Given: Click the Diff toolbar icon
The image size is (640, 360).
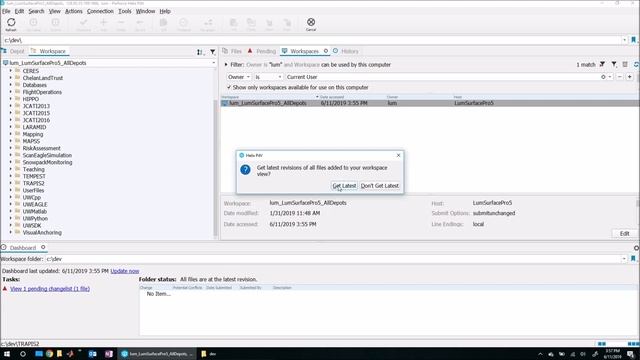Looking at the screenshot, I should [163, 24].
